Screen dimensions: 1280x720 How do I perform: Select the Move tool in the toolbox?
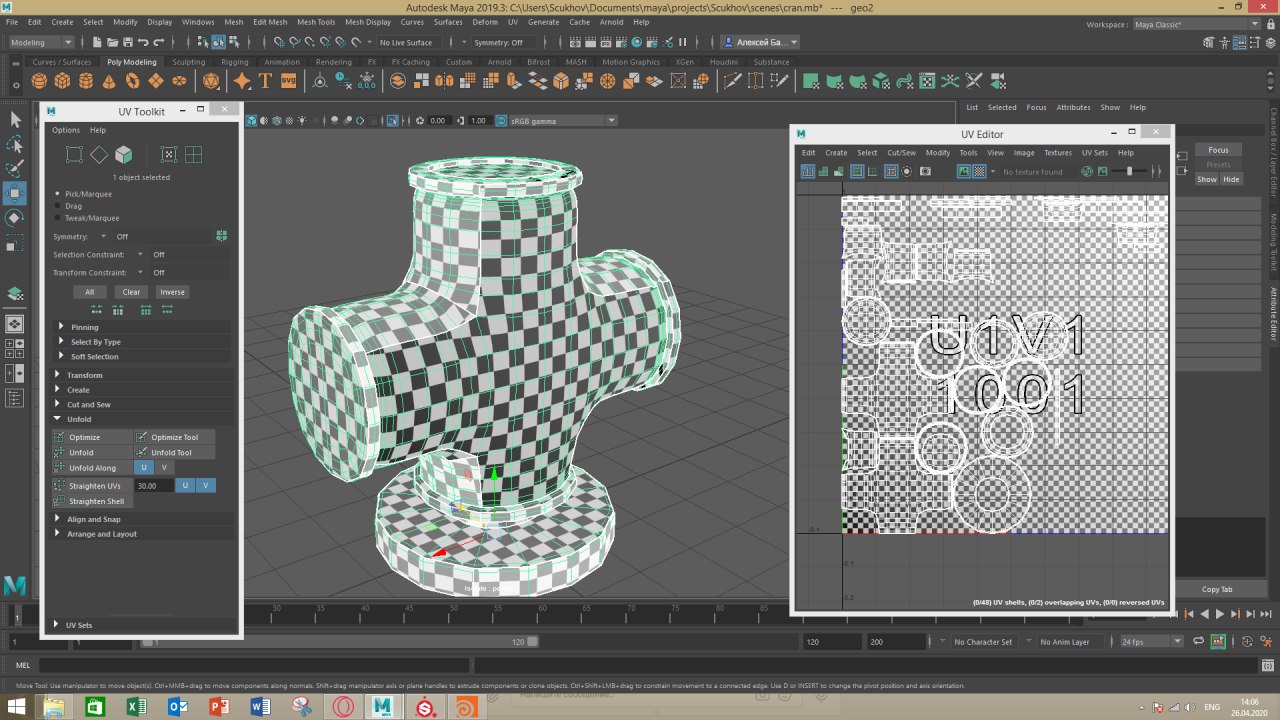(15, 193)
